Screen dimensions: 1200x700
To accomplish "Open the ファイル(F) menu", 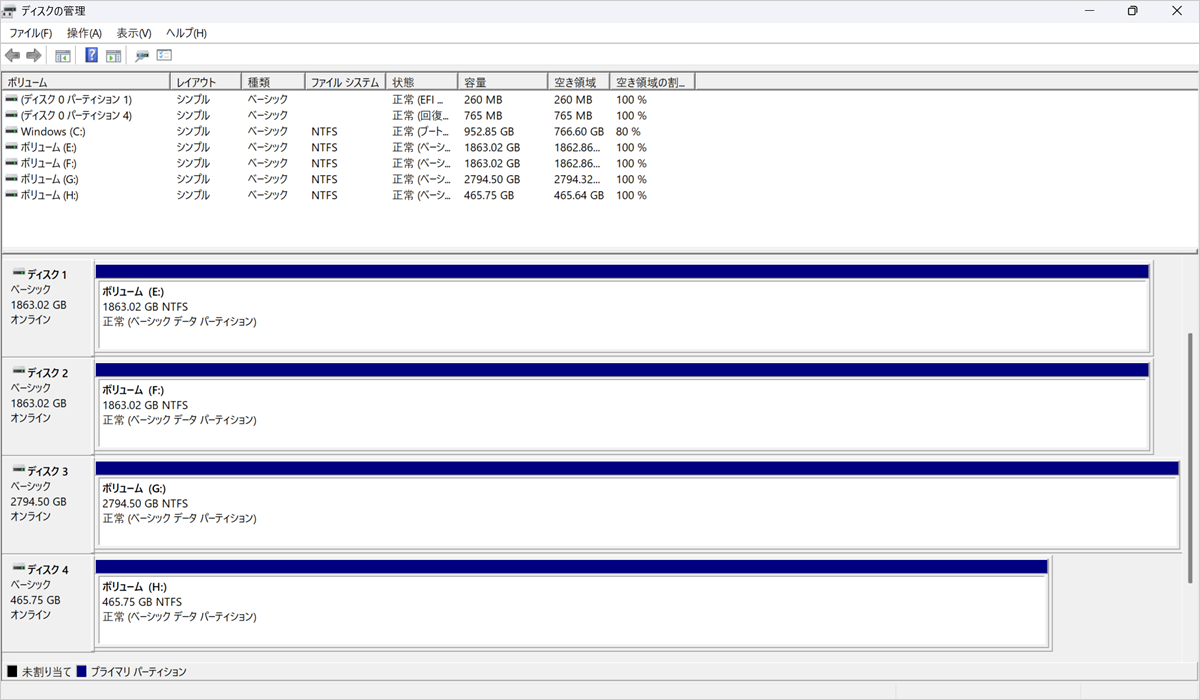I will click(x=30, y=33).
